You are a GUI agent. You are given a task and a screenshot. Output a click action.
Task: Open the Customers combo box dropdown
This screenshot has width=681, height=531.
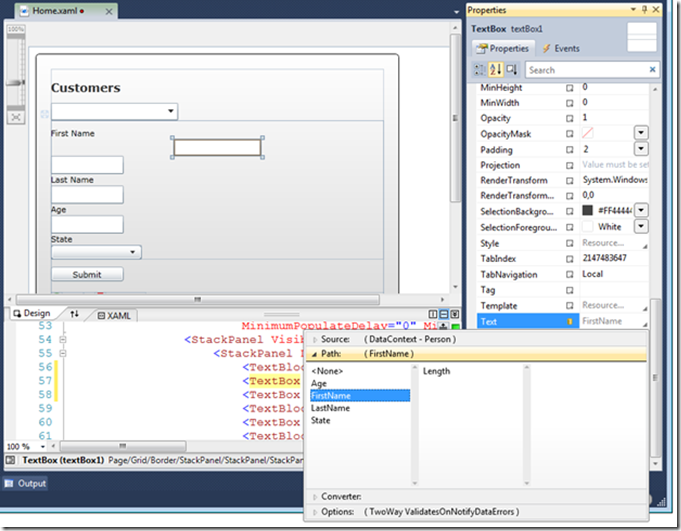click(171, 111)
